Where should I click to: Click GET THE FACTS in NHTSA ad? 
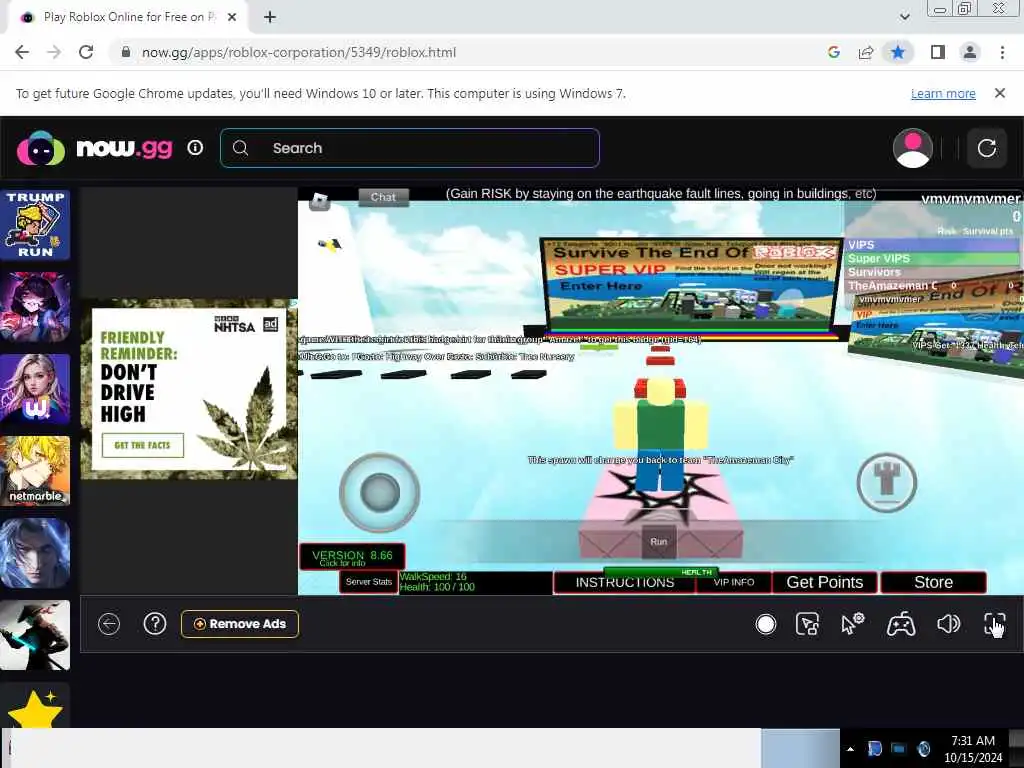142,445
